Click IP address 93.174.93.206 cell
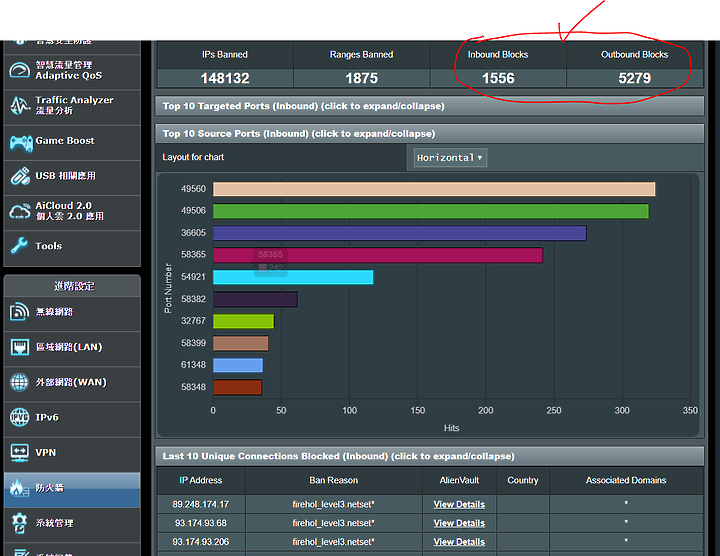 (x=201, y=542)
